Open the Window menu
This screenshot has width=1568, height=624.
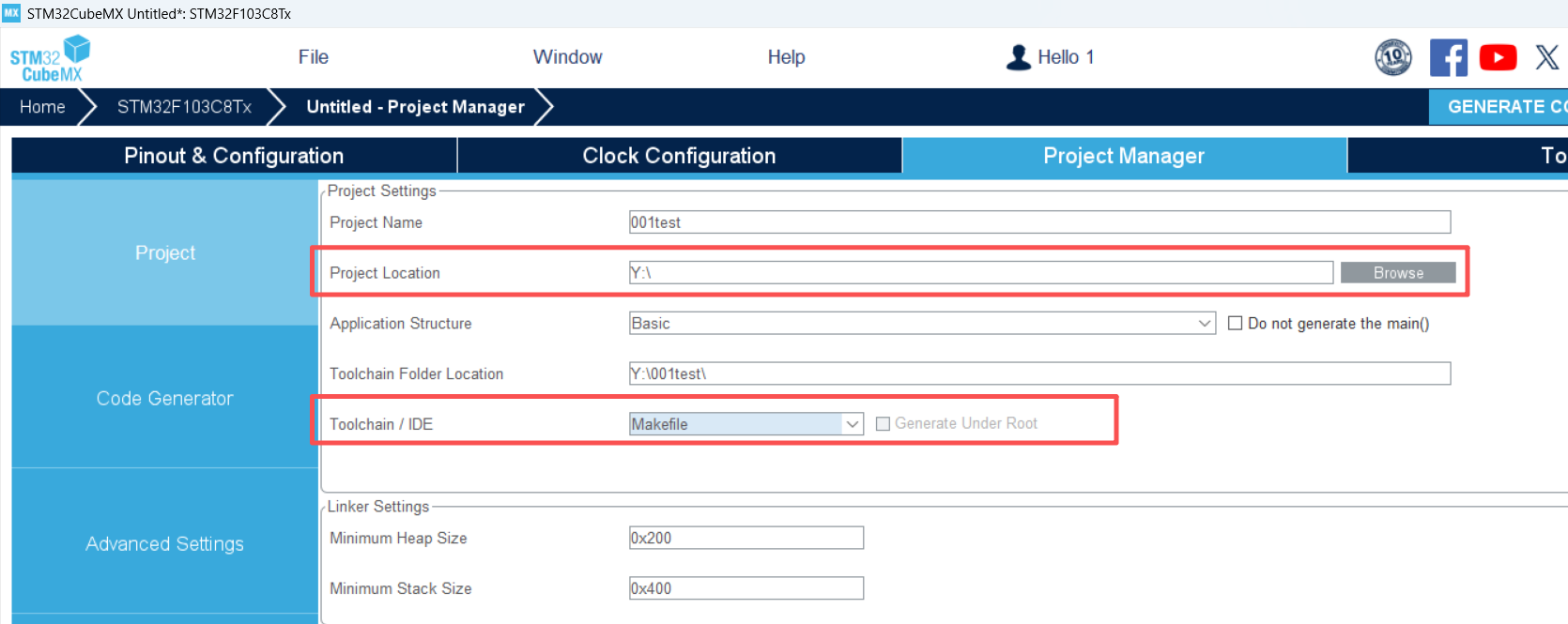click(x=568, y=57)
